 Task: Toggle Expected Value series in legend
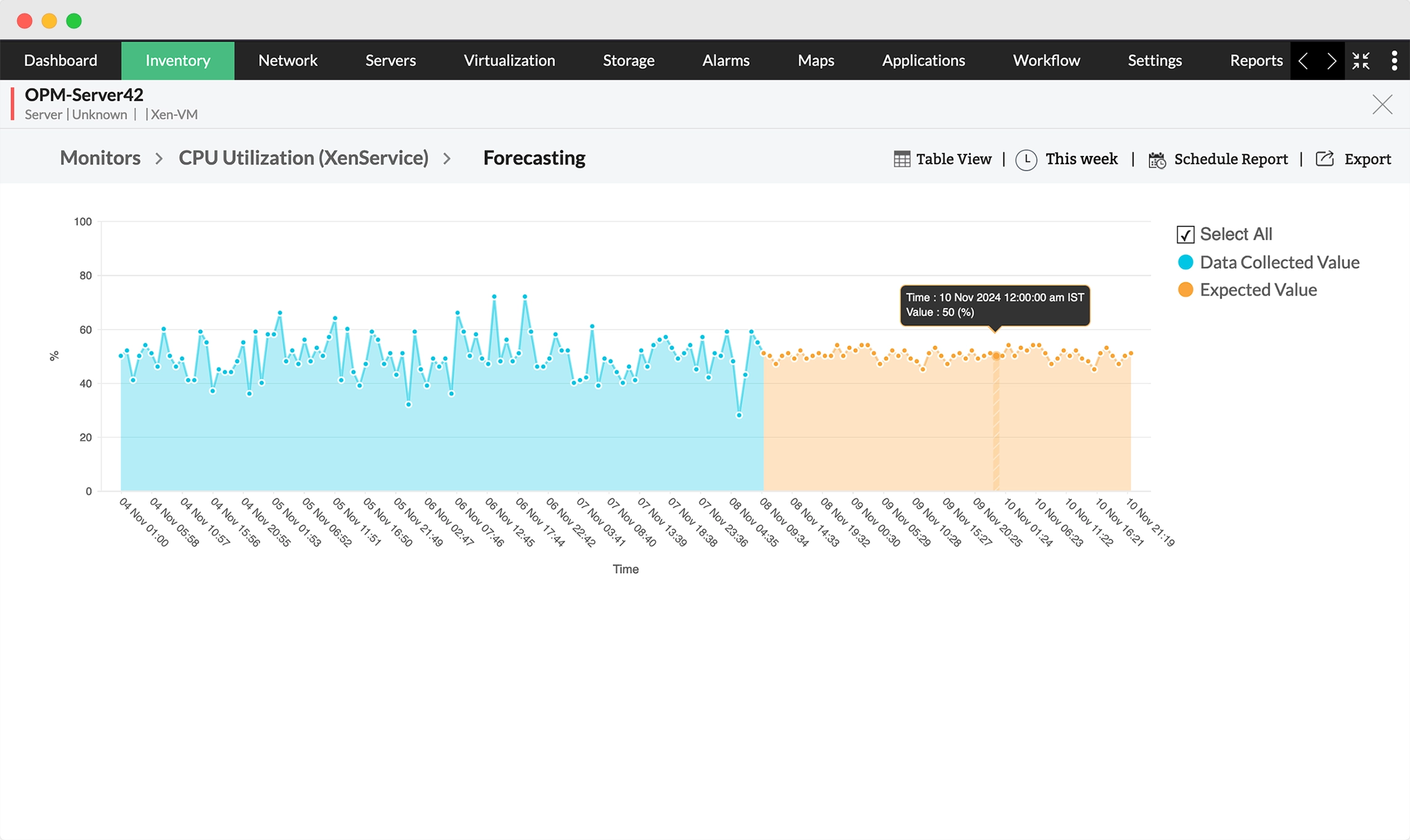click(1258, 290)
